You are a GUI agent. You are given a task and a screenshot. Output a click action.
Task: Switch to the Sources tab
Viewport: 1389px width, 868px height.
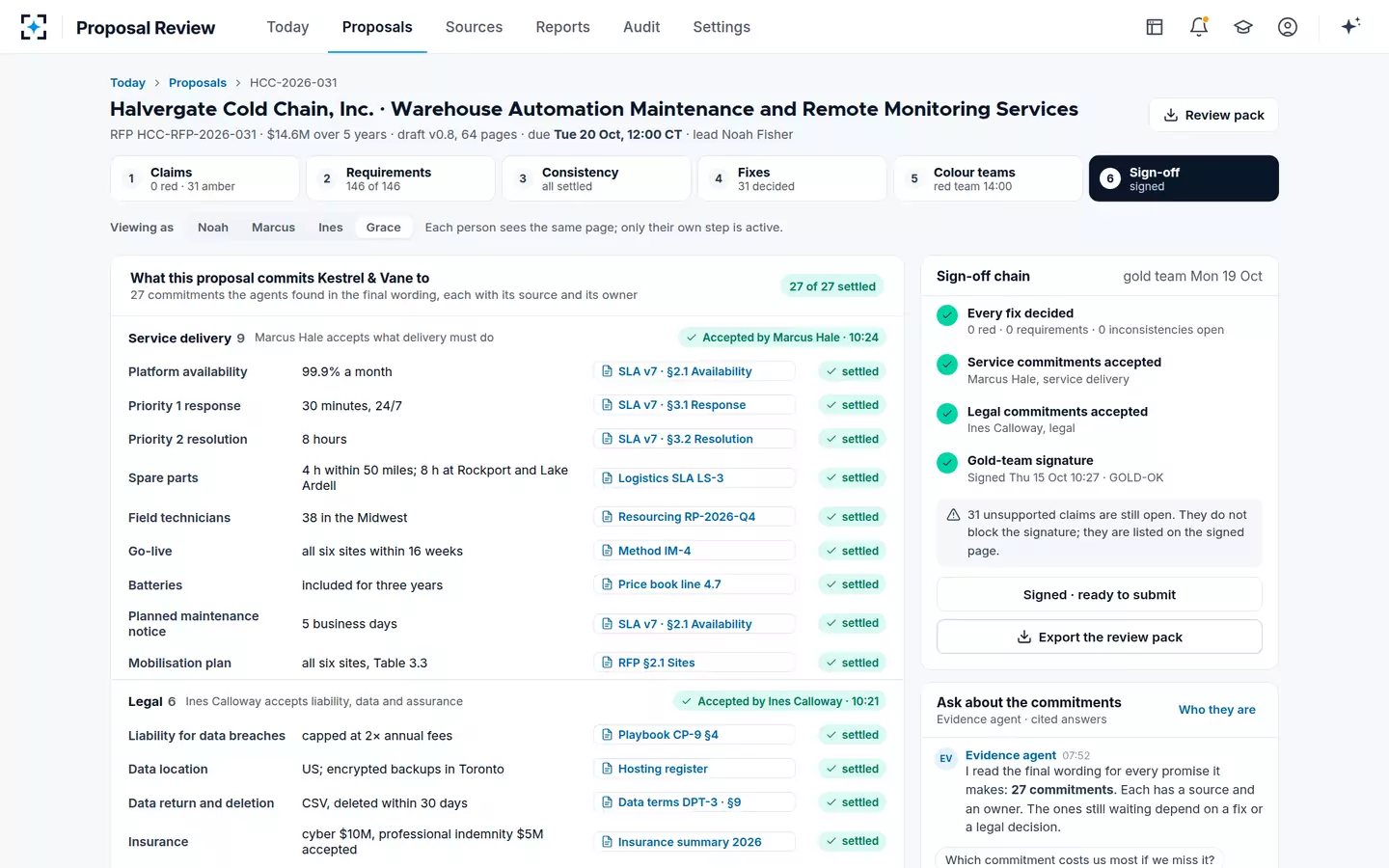(474, 27)
